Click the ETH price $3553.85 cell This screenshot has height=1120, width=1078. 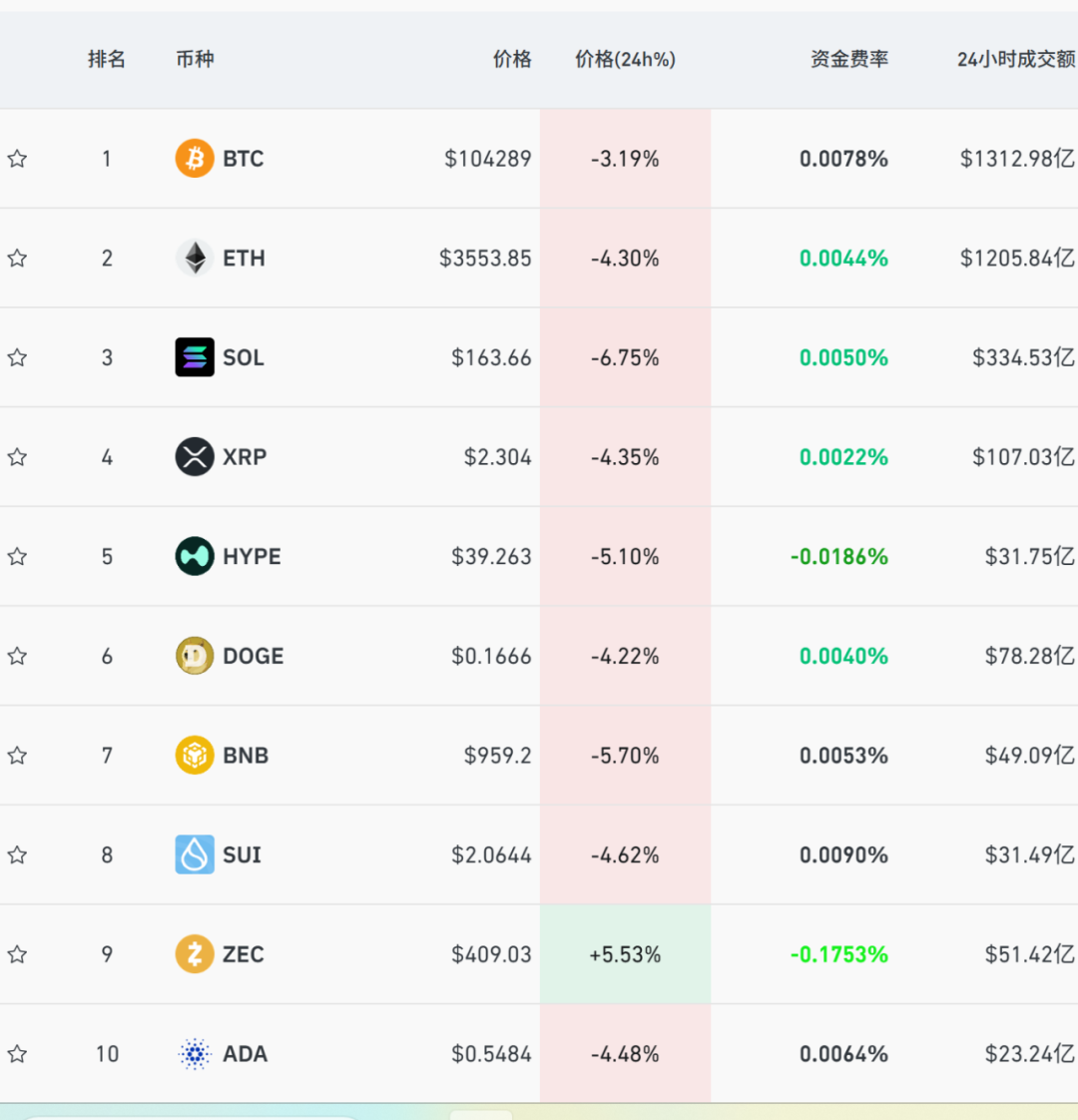pyautogui.click(x=485, y=259)
